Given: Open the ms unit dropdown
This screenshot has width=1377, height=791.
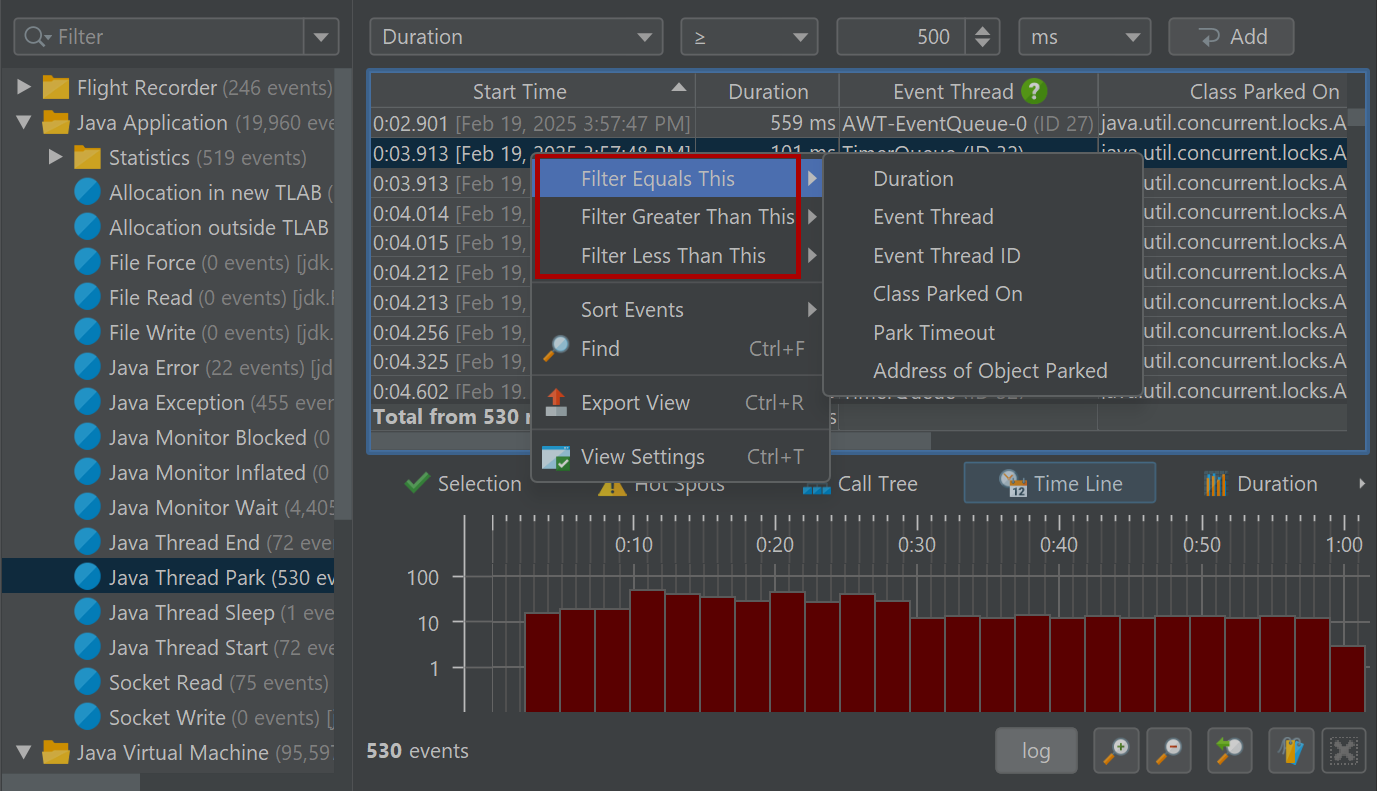Looking at the screenshot, I should point(1085,37).
